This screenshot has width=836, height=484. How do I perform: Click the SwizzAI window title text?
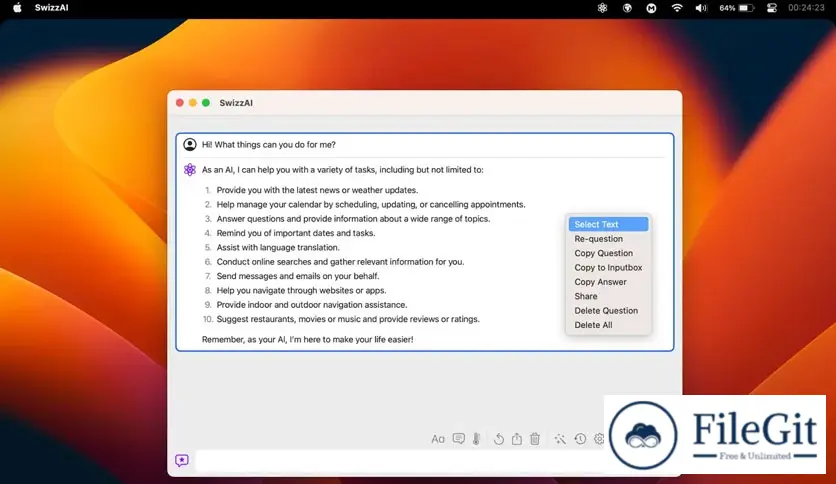(236, 103)
